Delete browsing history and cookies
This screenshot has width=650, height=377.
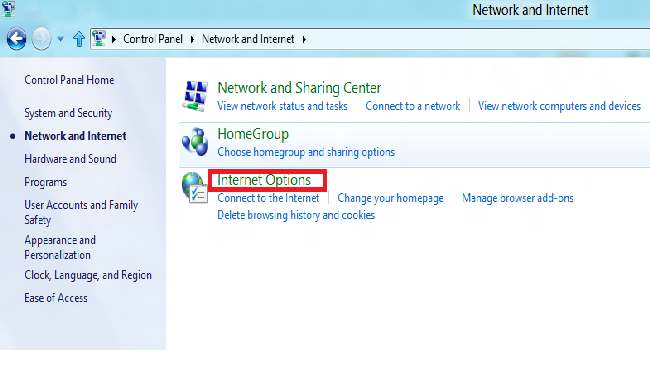point(296,215)
